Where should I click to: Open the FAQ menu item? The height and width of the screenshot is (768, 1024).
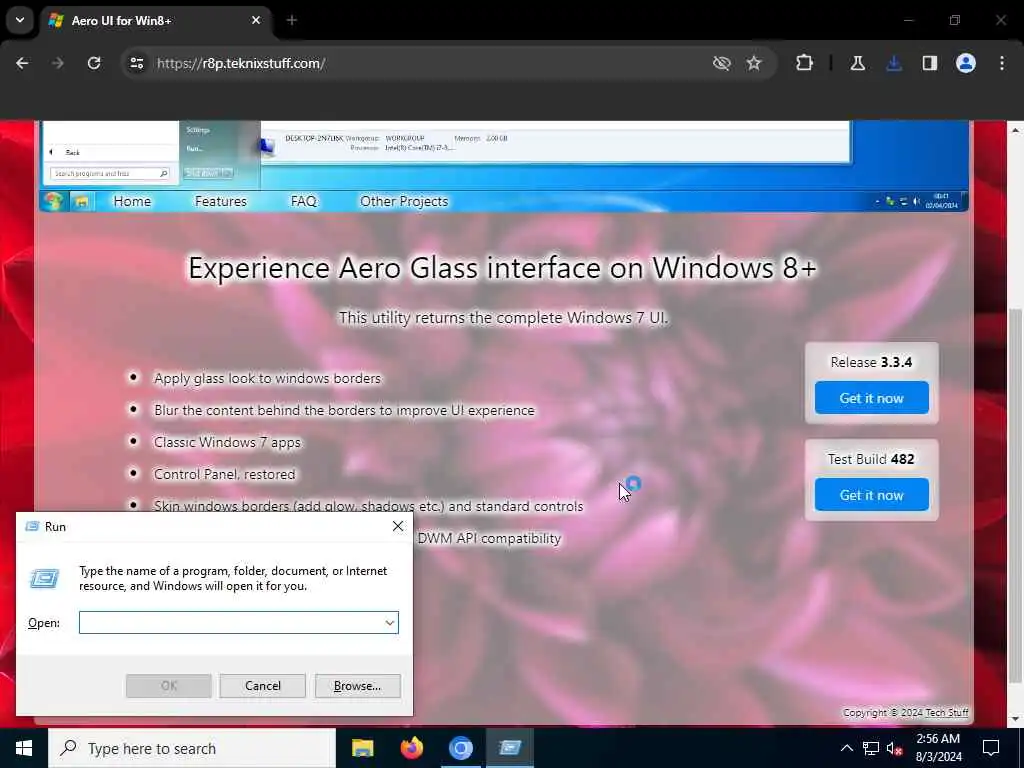click(304, 201)
